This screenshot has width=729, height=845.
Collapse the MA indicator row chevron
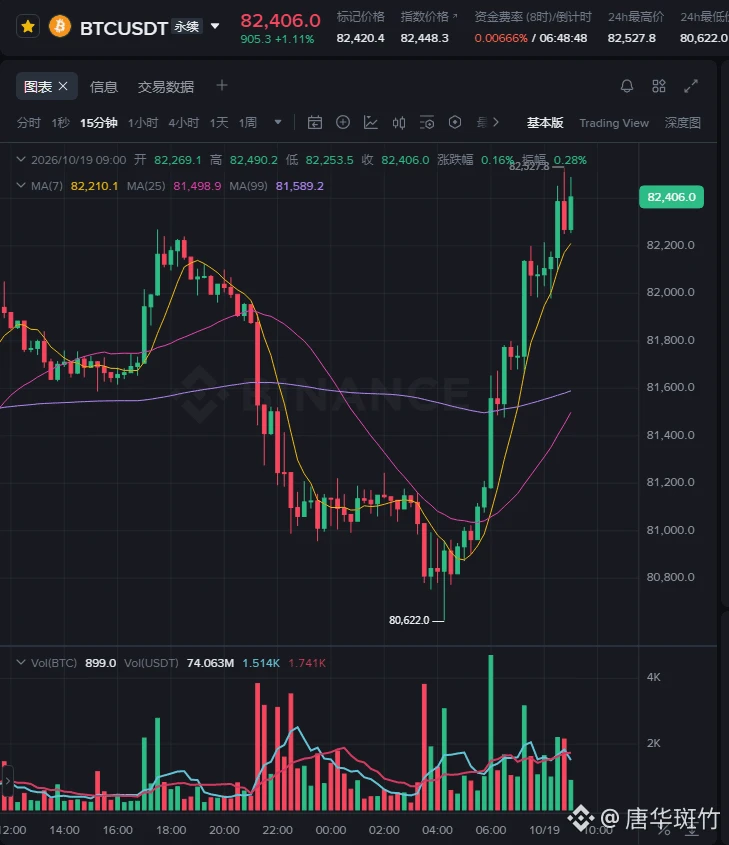coord(21,185)
